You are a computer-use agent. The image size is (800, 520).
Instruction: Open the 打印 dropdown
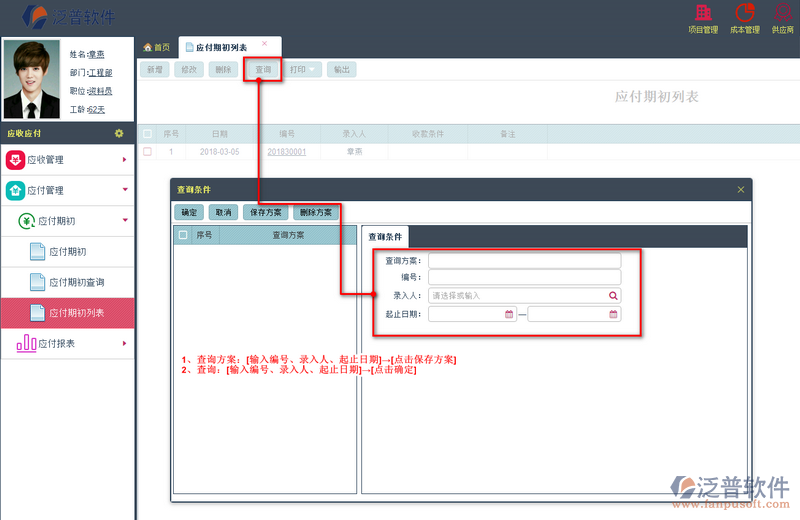[303, 69]
